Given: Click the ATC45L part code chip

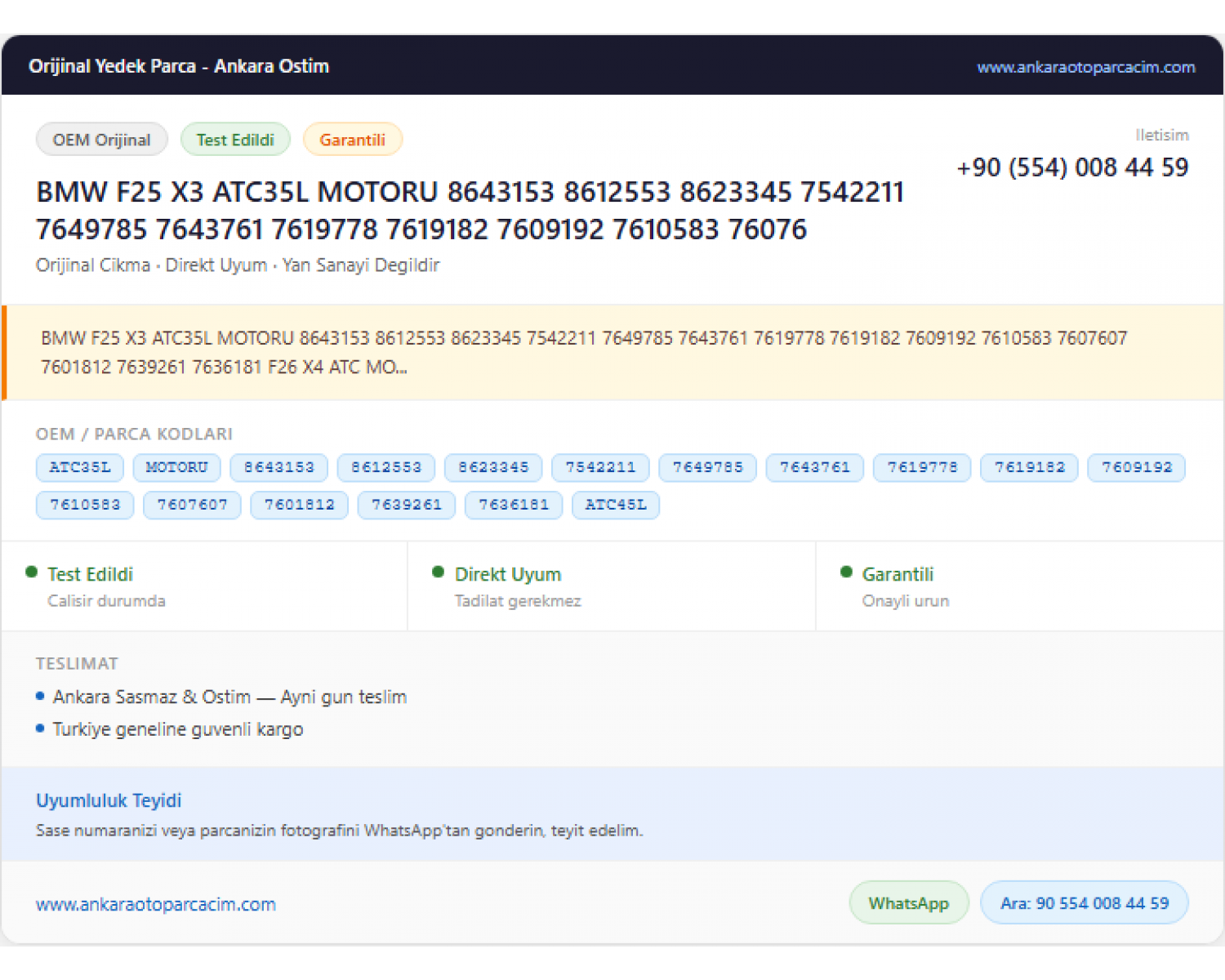Looking at the screenshot, I should coord(616,505).
